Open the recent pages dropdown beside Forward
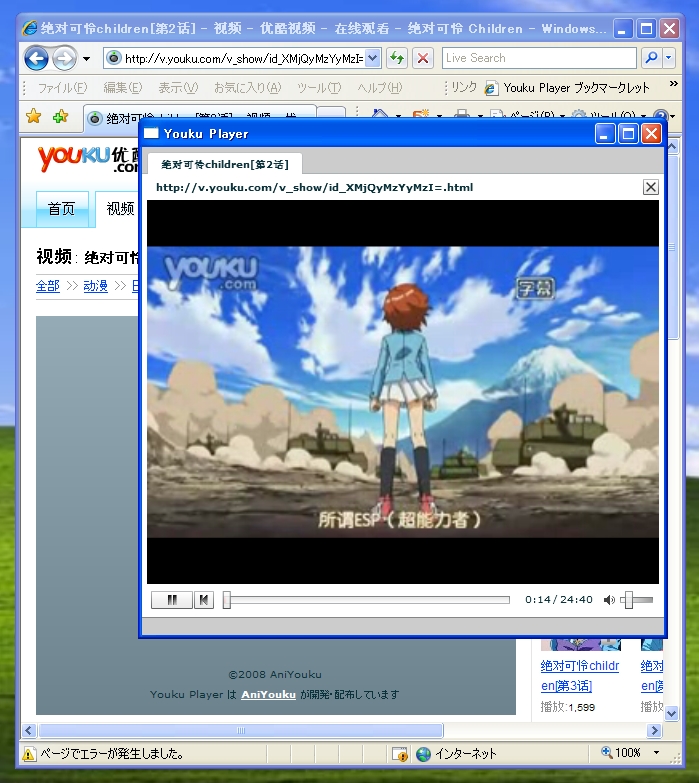Viewport: 699px width, 783px height. point(86,59)
